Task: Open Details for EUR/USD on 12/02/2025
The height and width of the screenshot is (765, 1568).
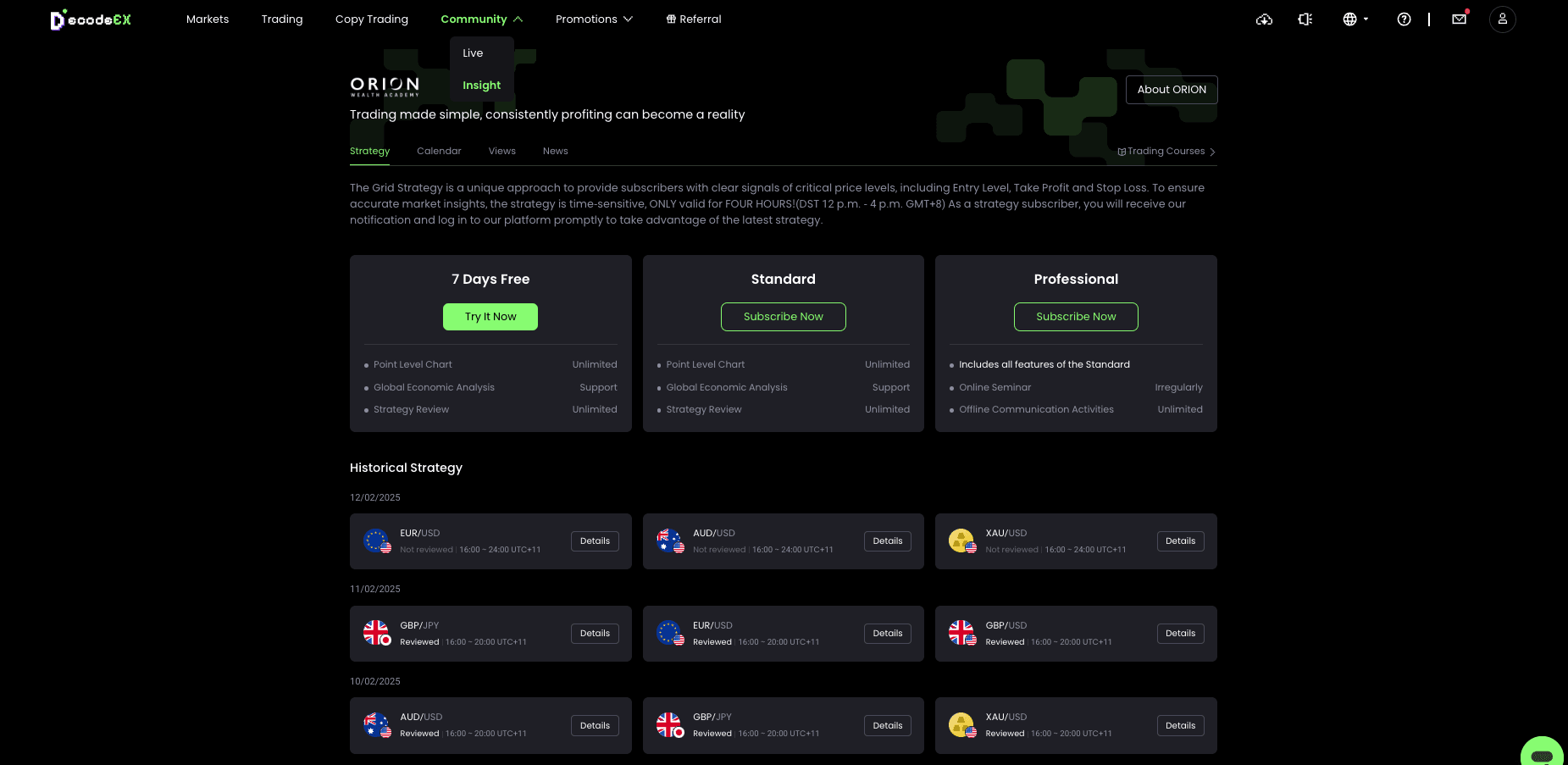Action: (x=595, y=541)
